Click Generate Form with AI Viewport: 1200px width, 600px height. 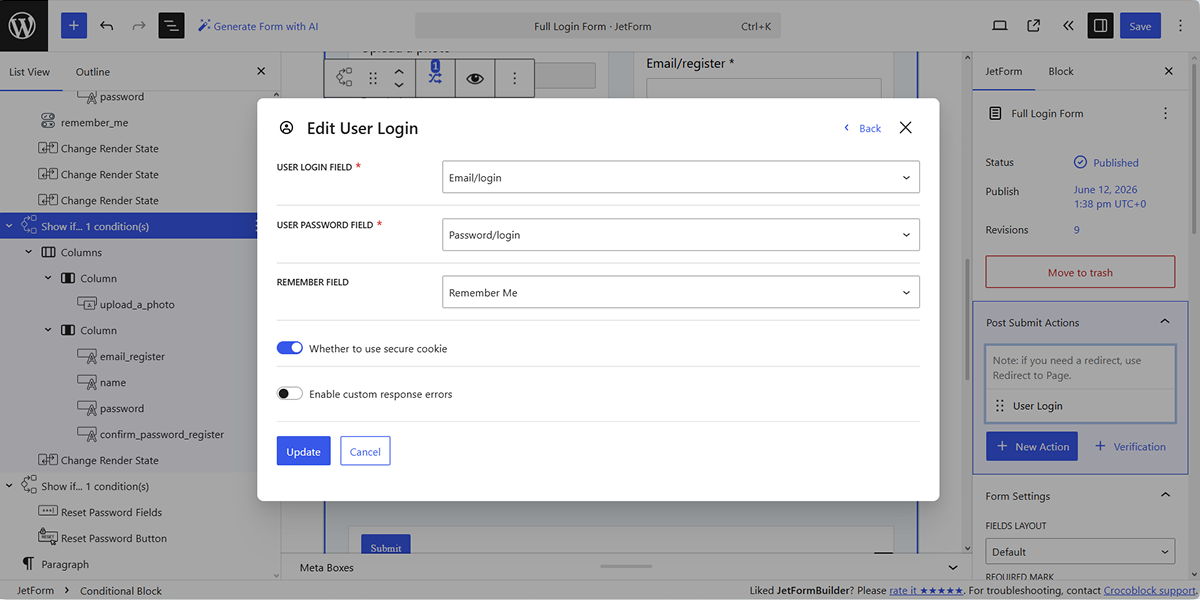point(258,26)
